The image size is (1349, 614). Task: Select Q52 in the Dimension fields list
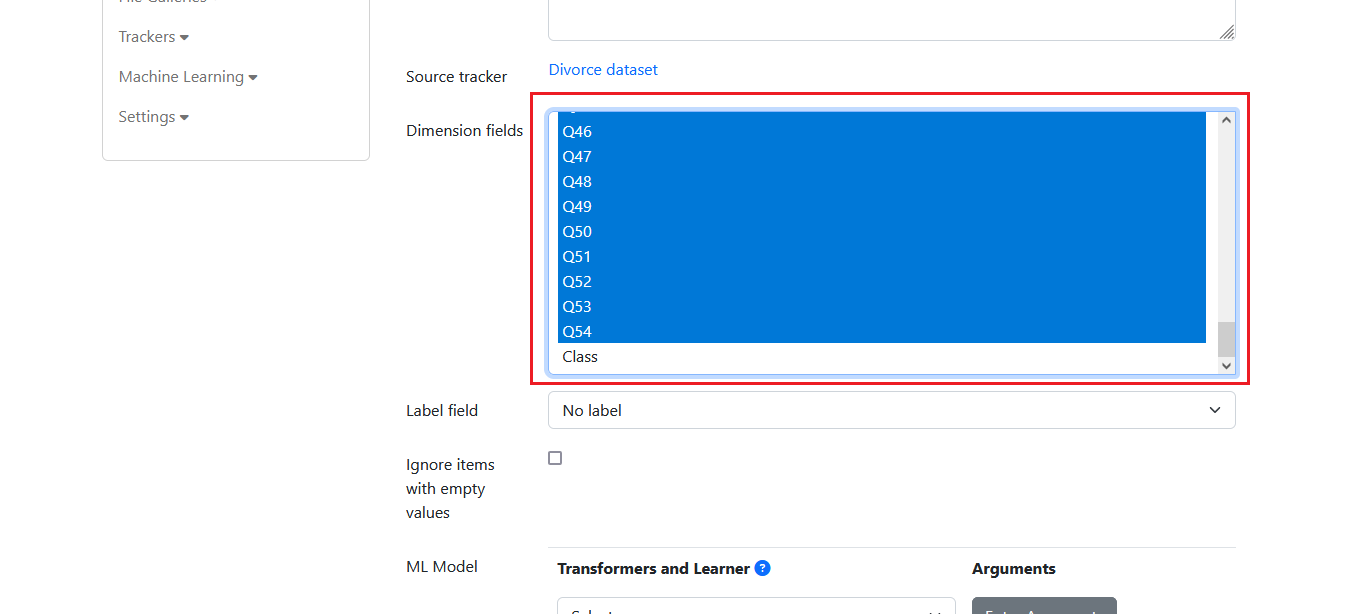click(881, 281)
